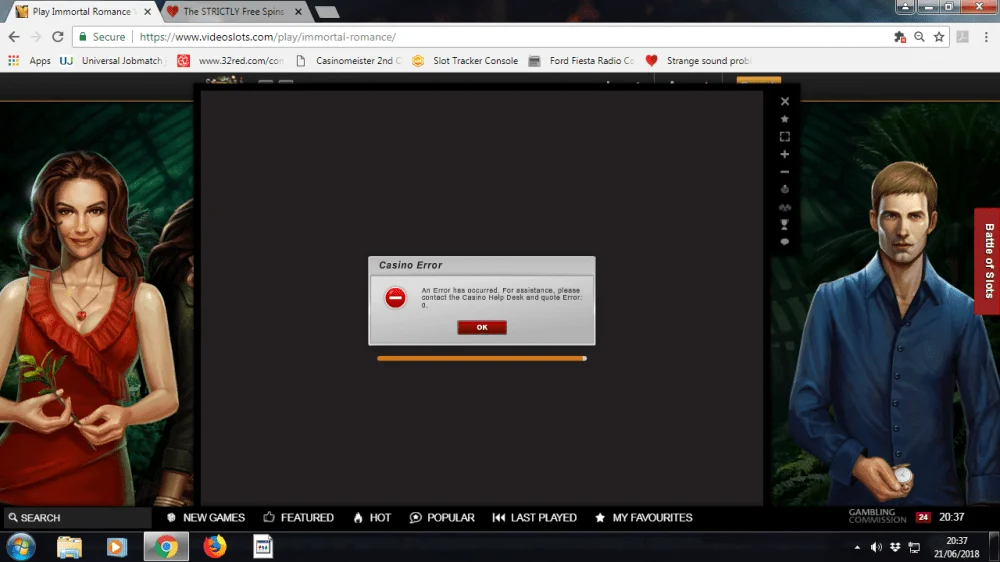Screen dimensions: 1000x562
Task: Open a new browser tab
Action: click(x=327, y=11)
